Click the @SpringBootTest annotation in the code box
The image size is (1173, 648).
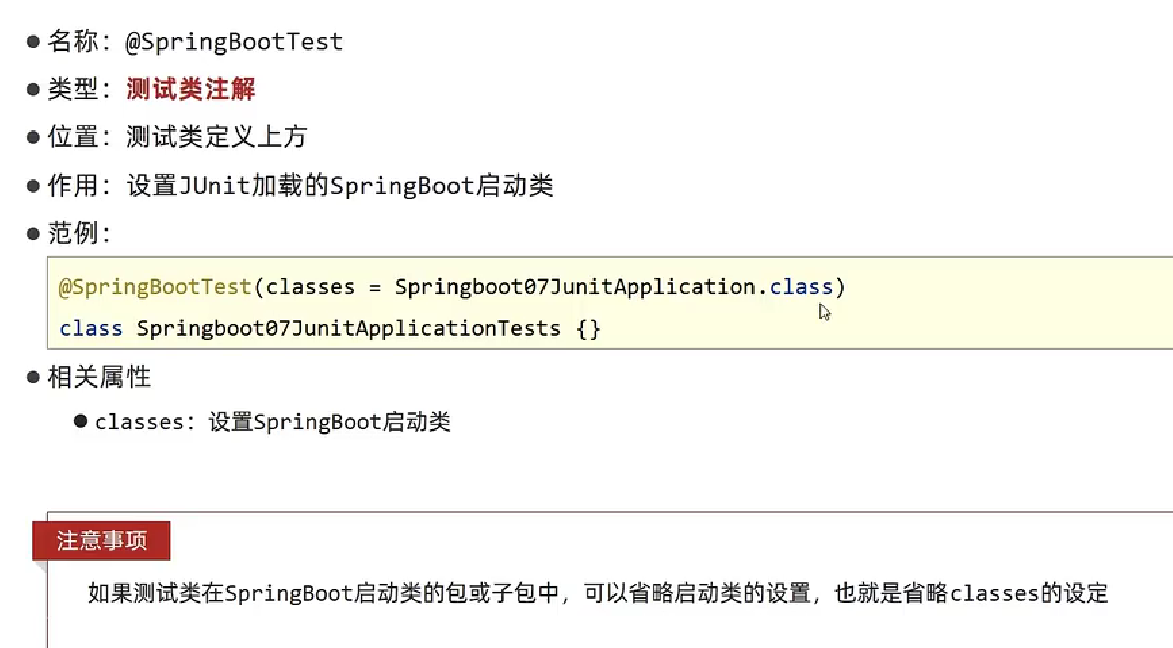click(155, 288)
